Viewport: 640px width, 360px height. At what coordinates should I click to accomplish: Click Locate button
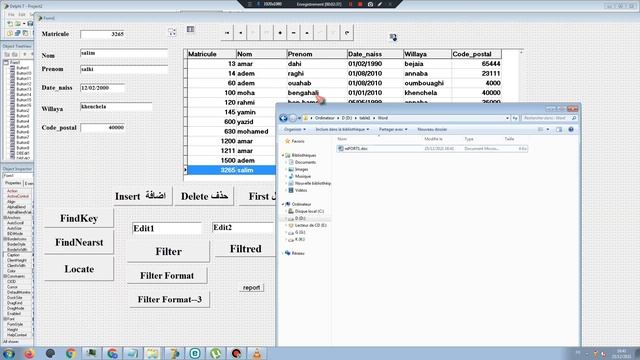point(79,269)
